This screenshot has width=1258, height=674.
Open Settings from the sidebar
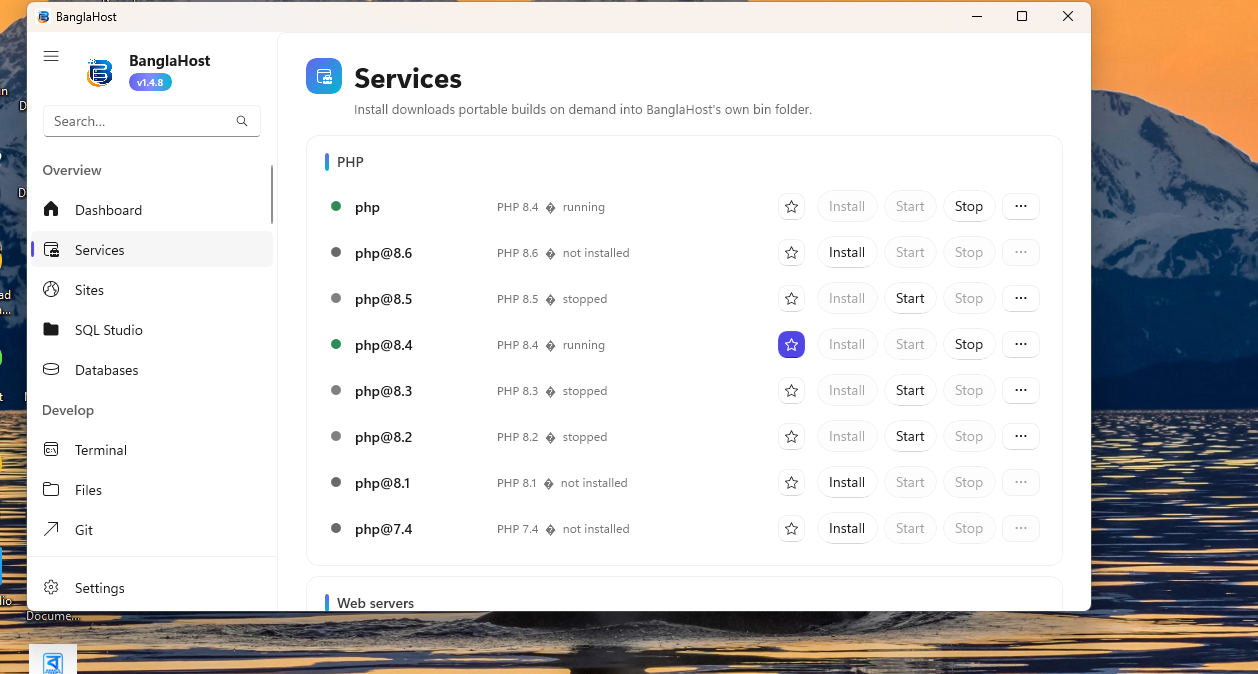(152, 587)
